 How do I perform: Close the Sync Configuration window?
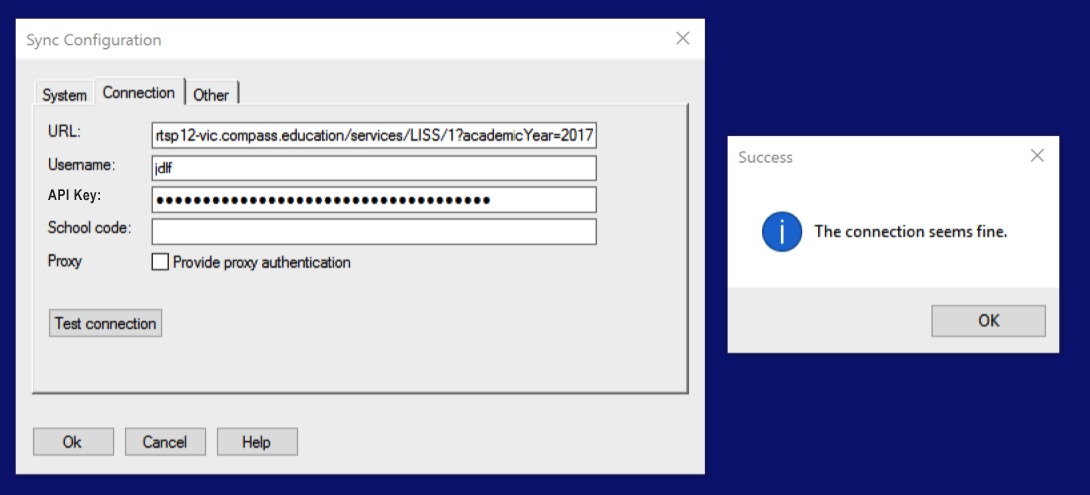pyautogui.click(x=683, y=39)
